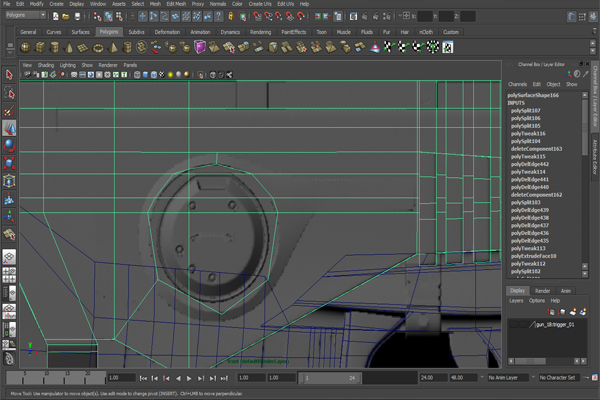Image resolution: width=600 pixels, height=400 pixels.
Task: Create a polygon torus from shelf
Action: point(98,47)
